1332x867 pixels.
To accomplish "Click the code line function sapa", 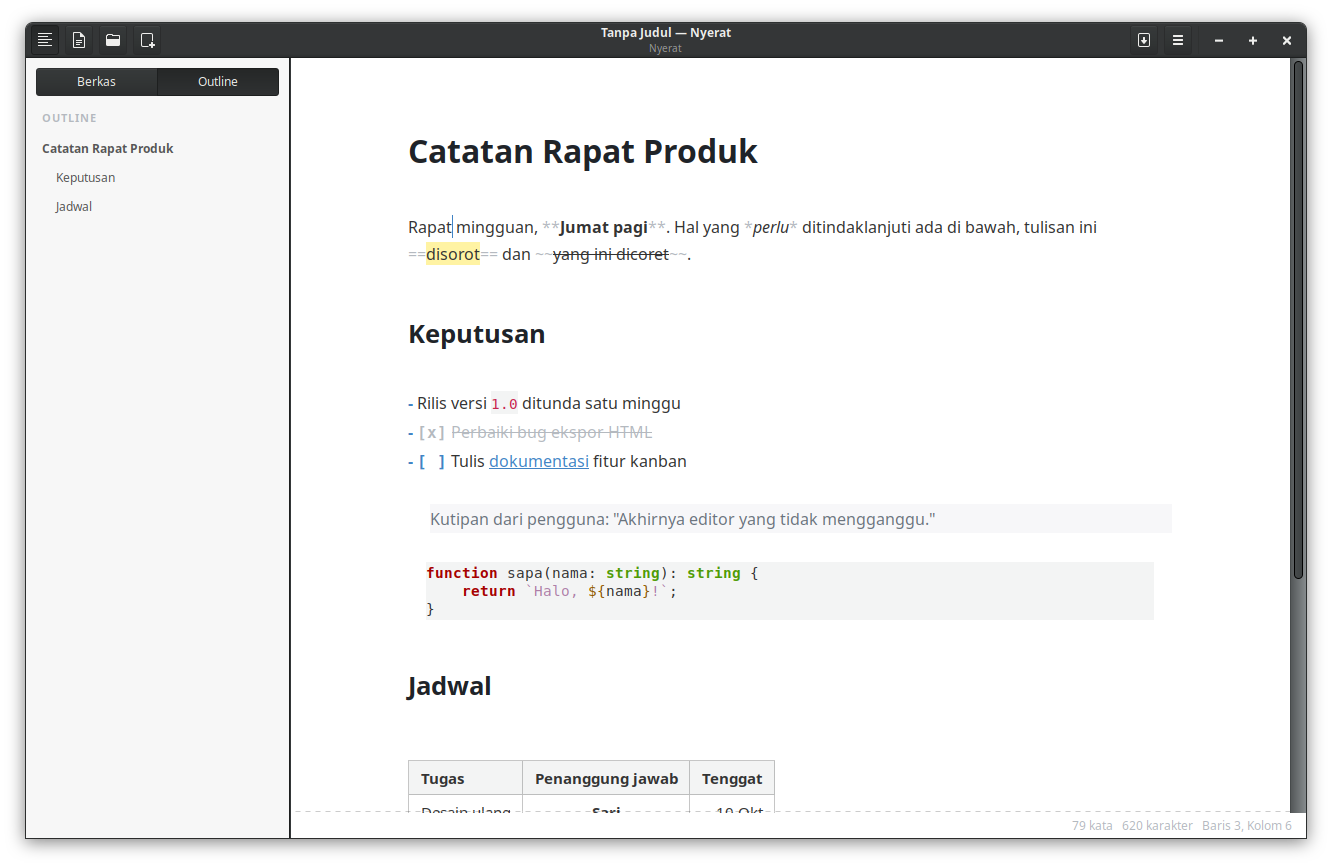I will pyautogui.click(x=593, y=573).
